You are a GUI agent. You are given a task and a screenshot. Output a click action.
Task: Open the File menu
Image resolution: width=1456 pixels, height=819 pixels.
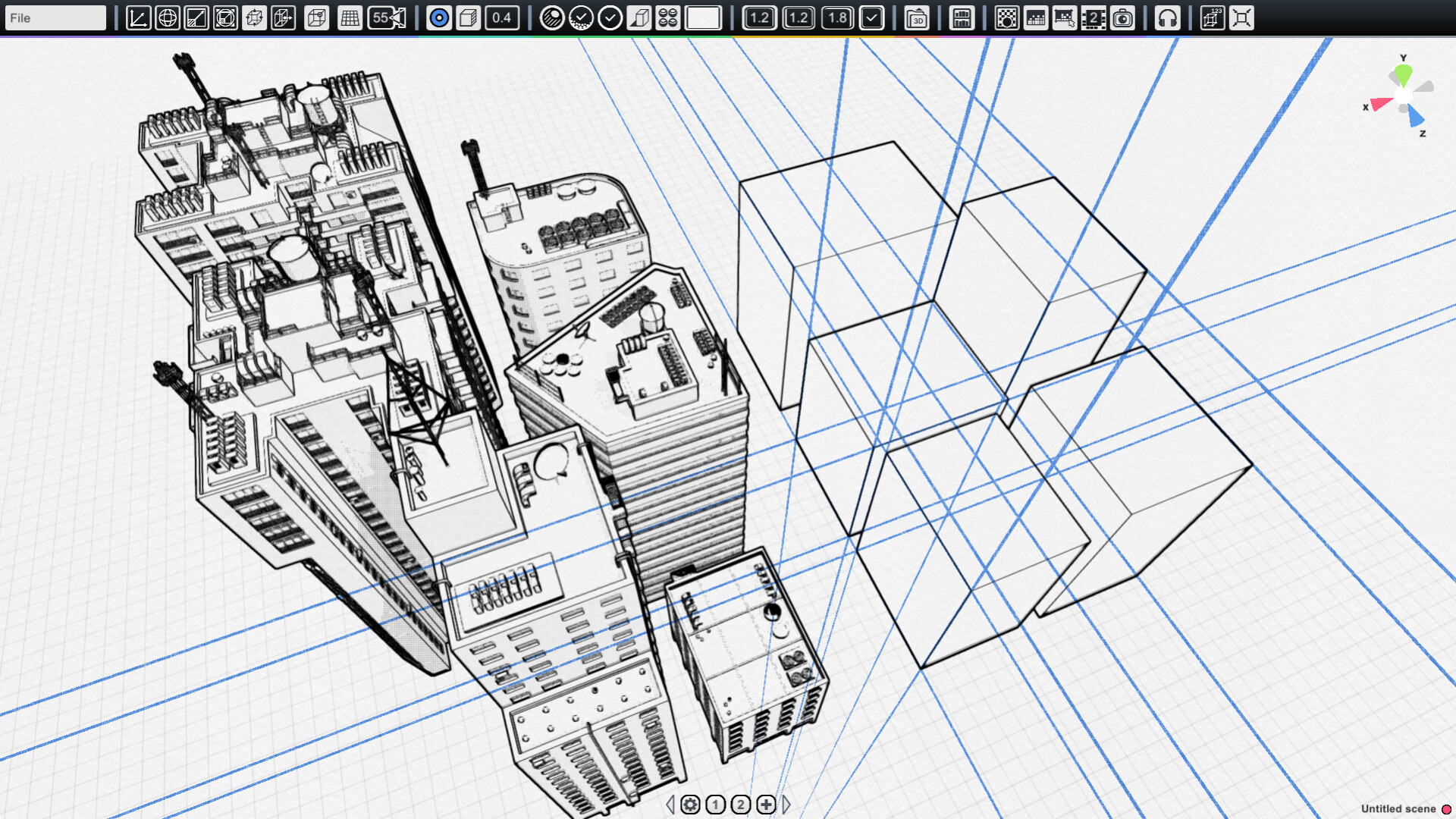[x=55, y=17]
